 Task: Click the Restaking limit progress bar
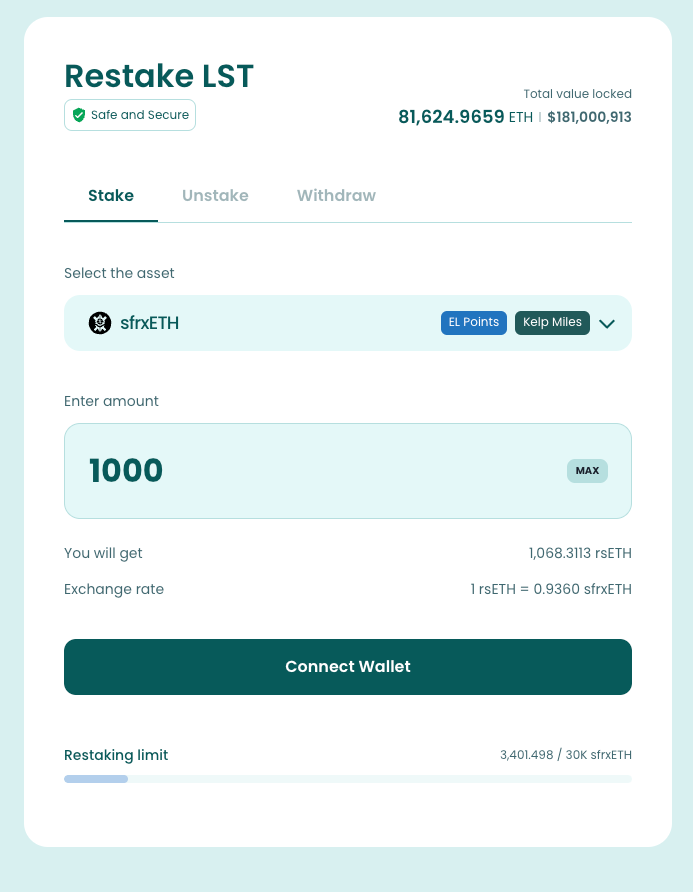tap(348, 779)
